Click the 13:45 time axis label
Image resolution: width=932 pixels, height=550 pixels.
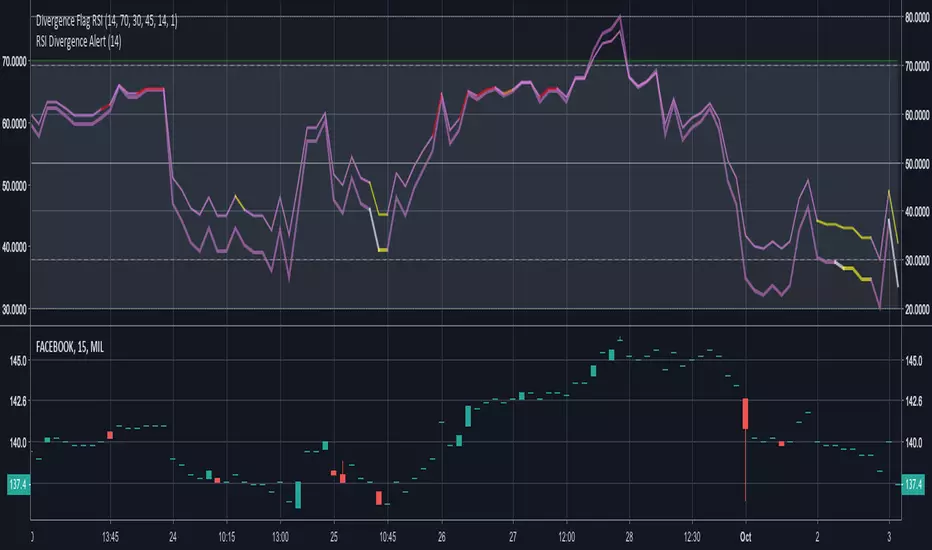pos(110,537)
